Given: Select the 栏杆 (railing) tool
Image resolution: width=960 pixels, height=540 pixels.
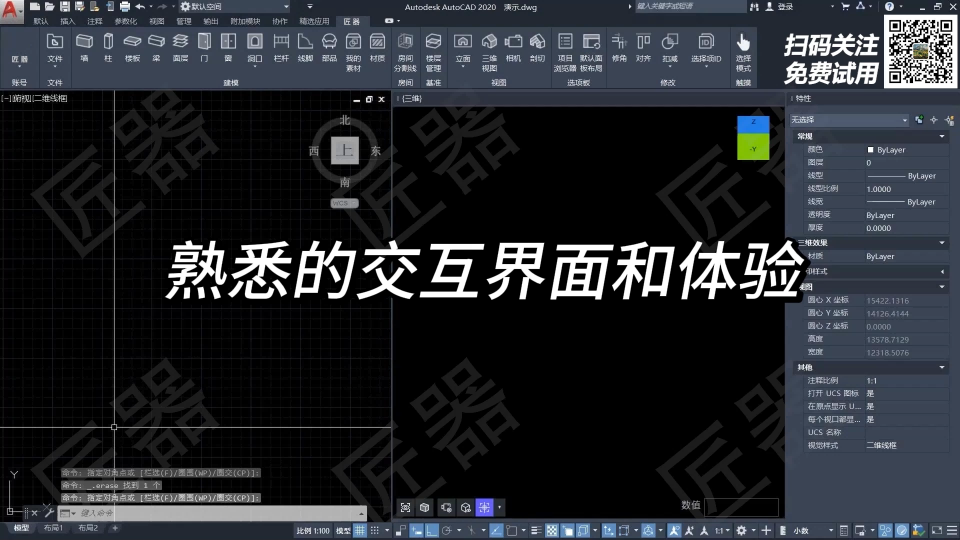Looking at the screenshot, I should [281, 48].
